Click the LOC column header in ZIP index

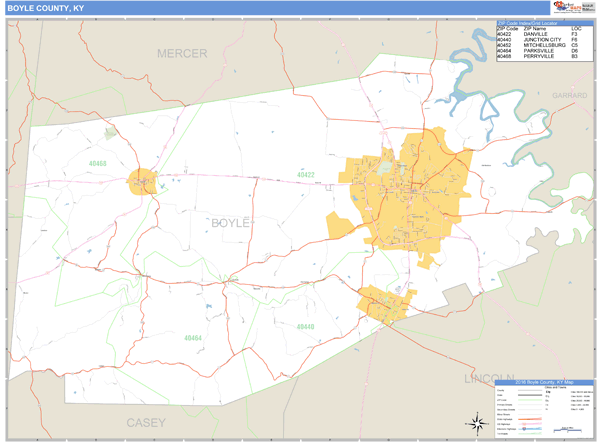[x=576, y=29]
